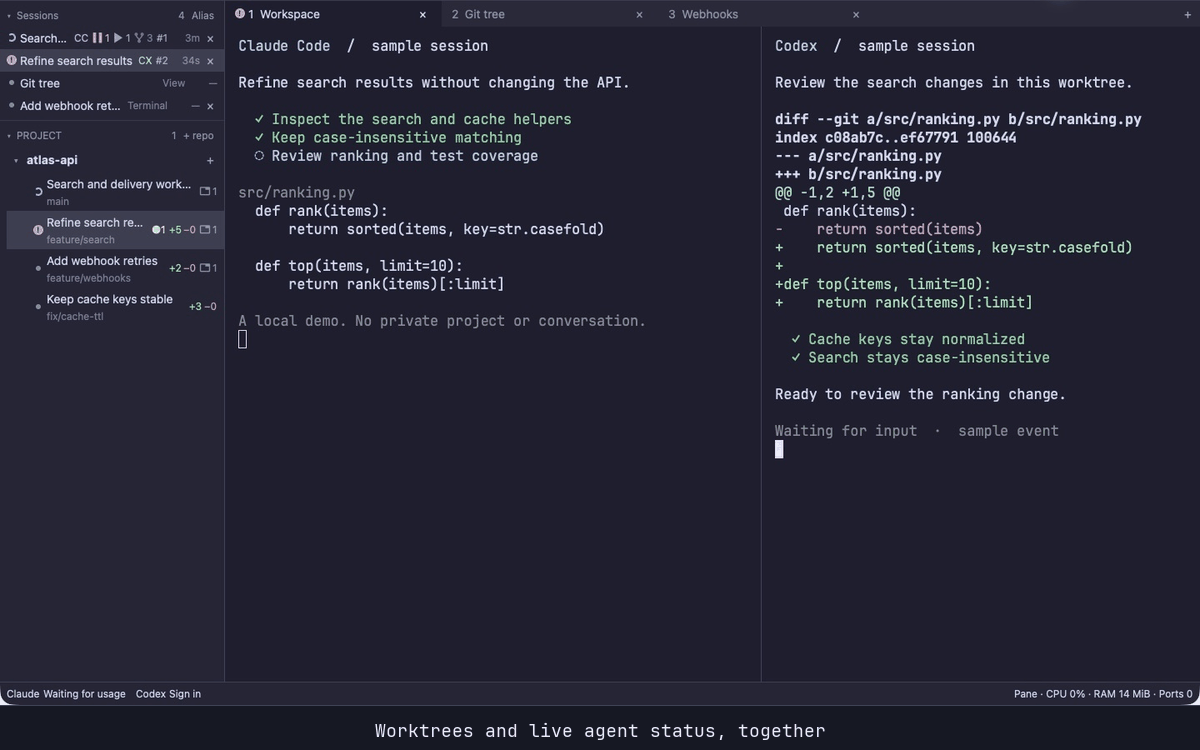Click 'Waiting for input' status line
The height and width of the screenshot is (750, 1200).
point(846,431)
